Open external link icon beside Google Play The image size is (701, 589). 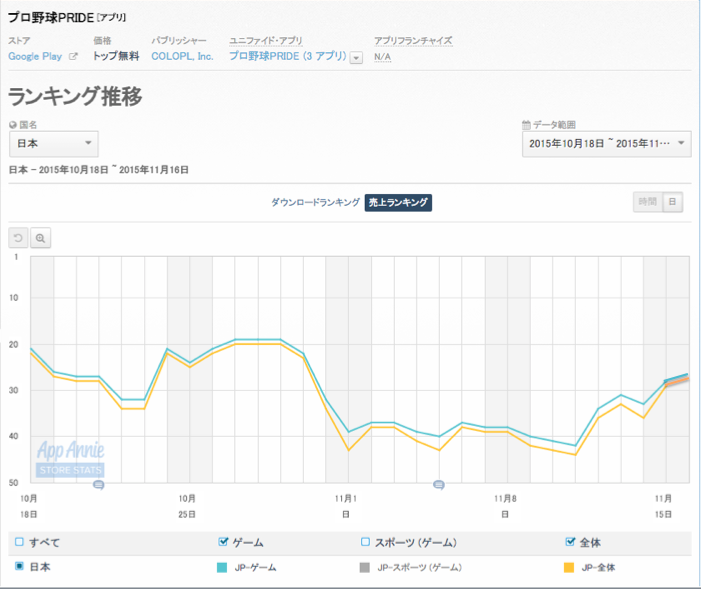73,57
